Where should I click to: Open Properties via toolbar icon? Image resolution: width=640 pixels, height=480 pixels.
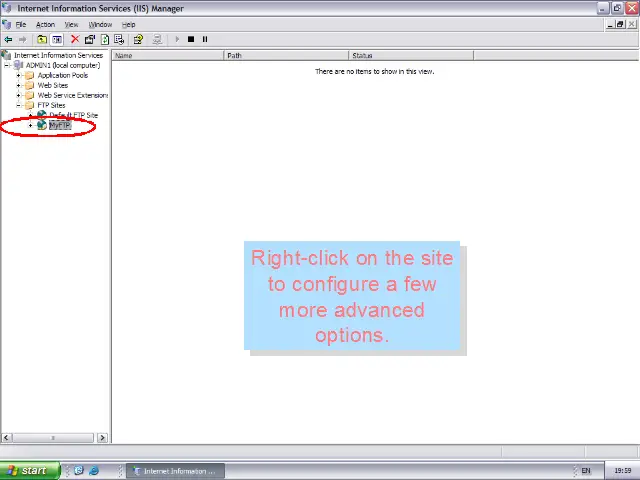[x=90, y=39]
